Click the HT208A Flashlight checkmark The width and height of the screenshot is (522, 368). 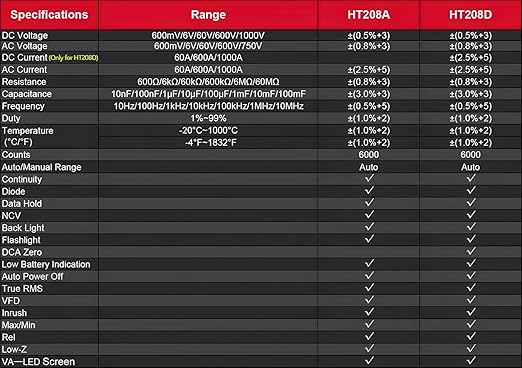(369, 239)
